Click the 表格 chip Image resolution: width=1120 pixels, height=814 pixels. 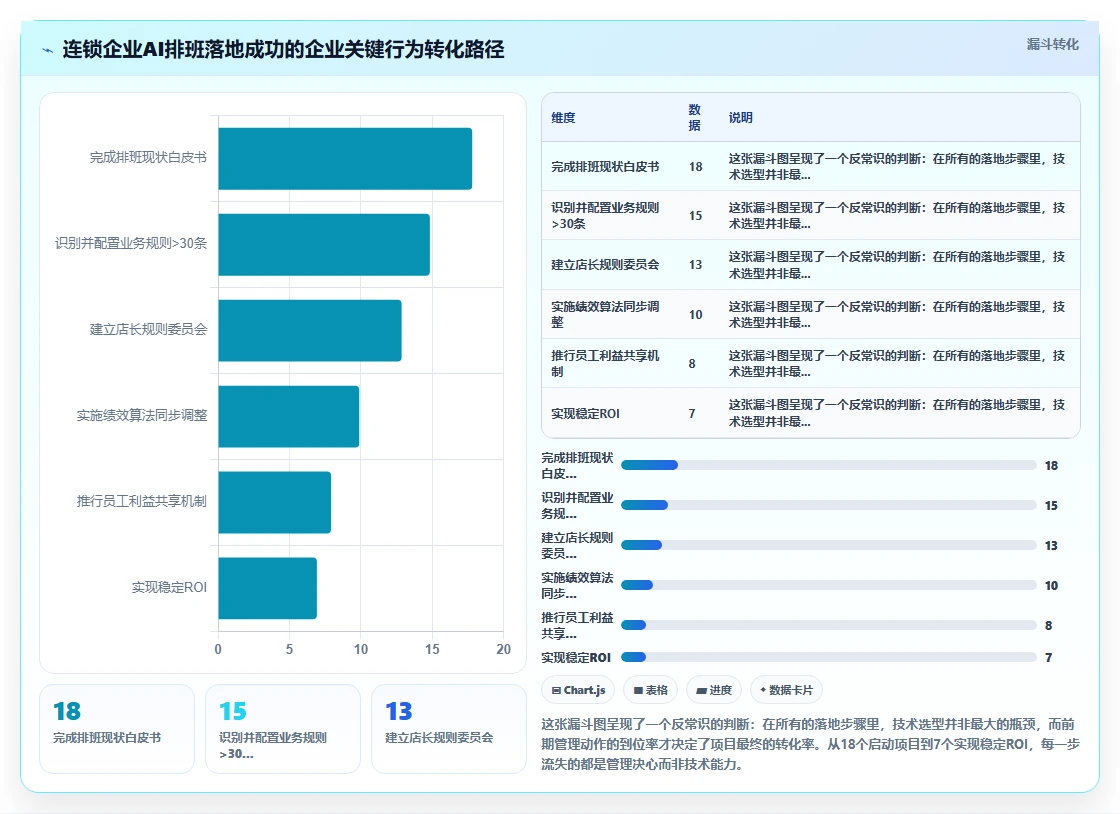(650, 690)
